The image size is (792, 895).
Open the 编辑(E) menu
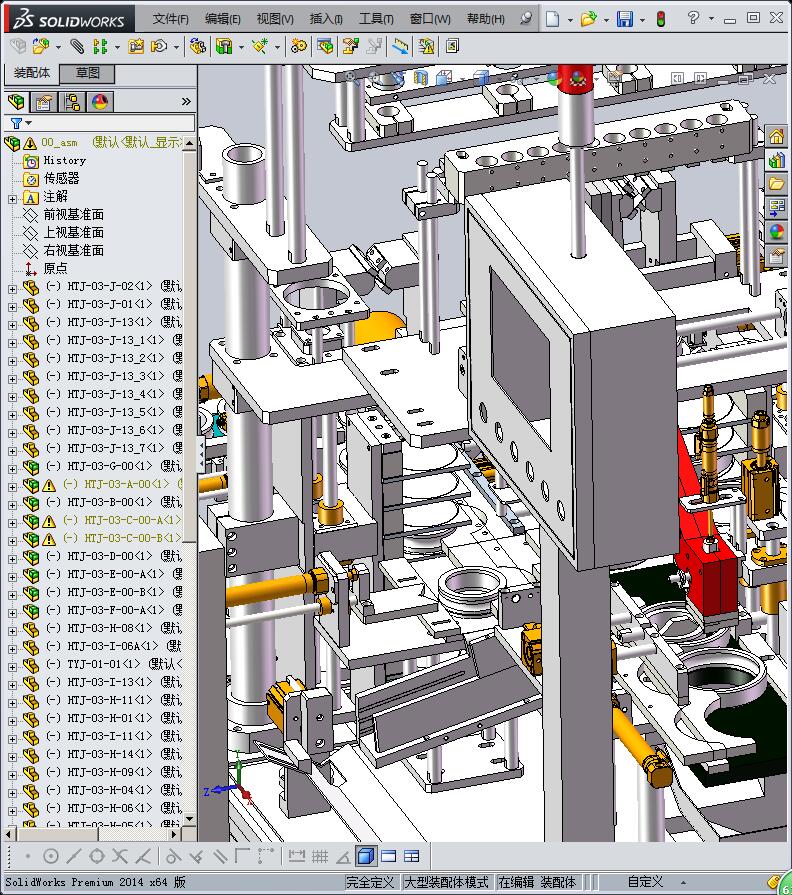coord(223,19)
